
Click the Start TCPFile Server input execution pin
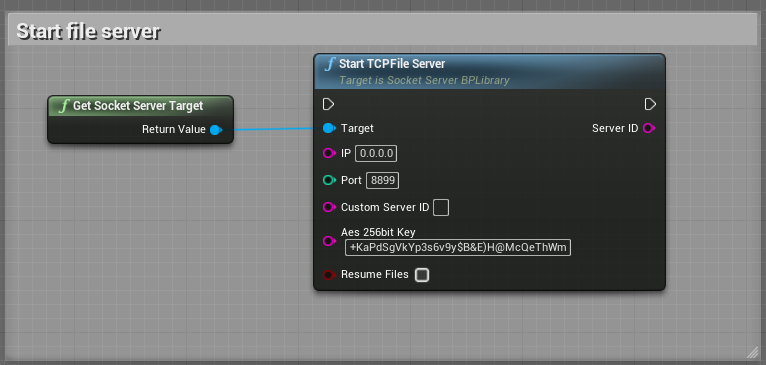click(328, 104)
